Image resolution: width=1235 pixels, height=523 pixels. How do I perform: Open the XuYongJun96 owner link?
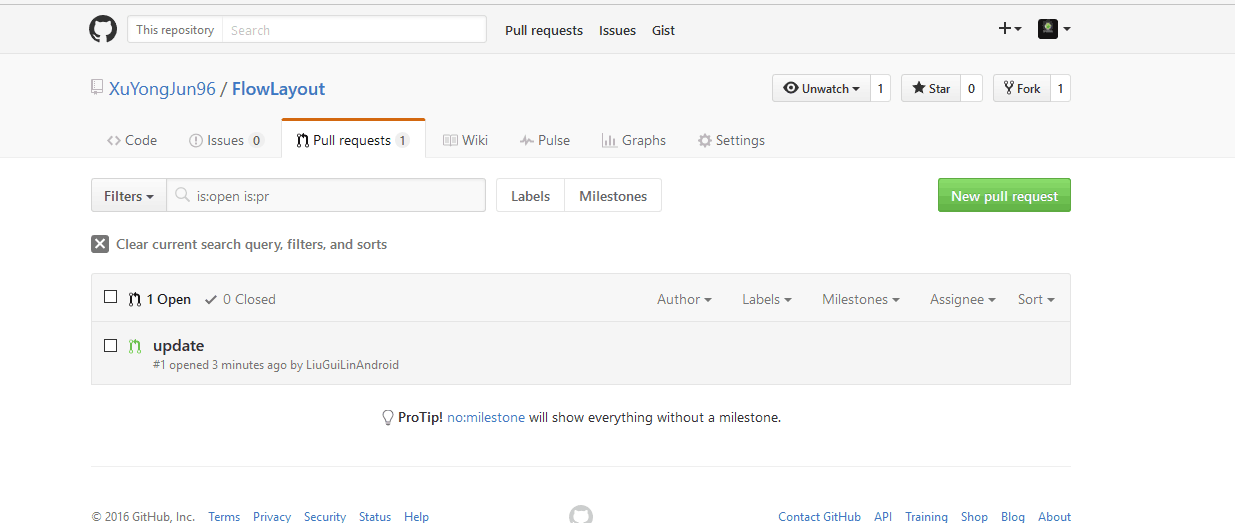point(162,89)
